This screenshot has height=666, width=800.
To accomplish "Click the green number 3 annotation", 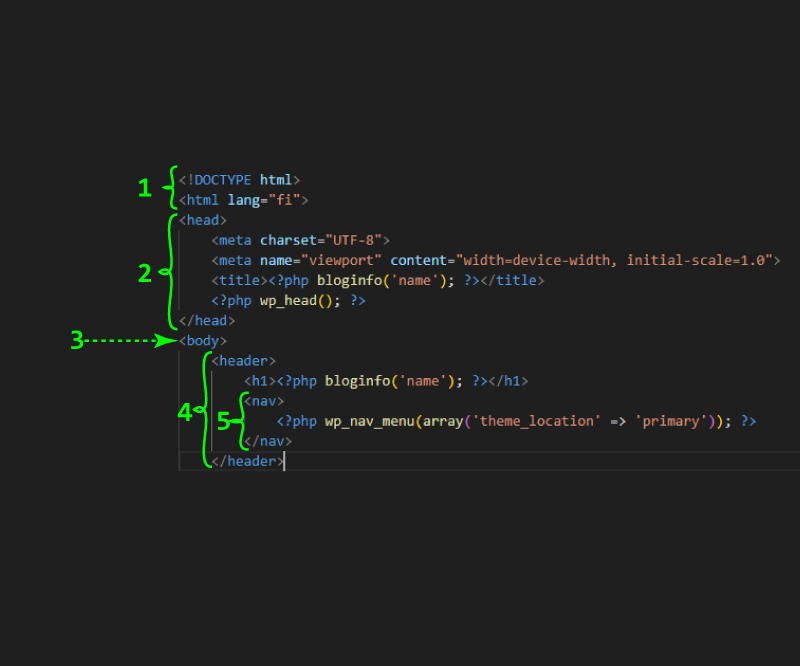I will coord(77,340).
